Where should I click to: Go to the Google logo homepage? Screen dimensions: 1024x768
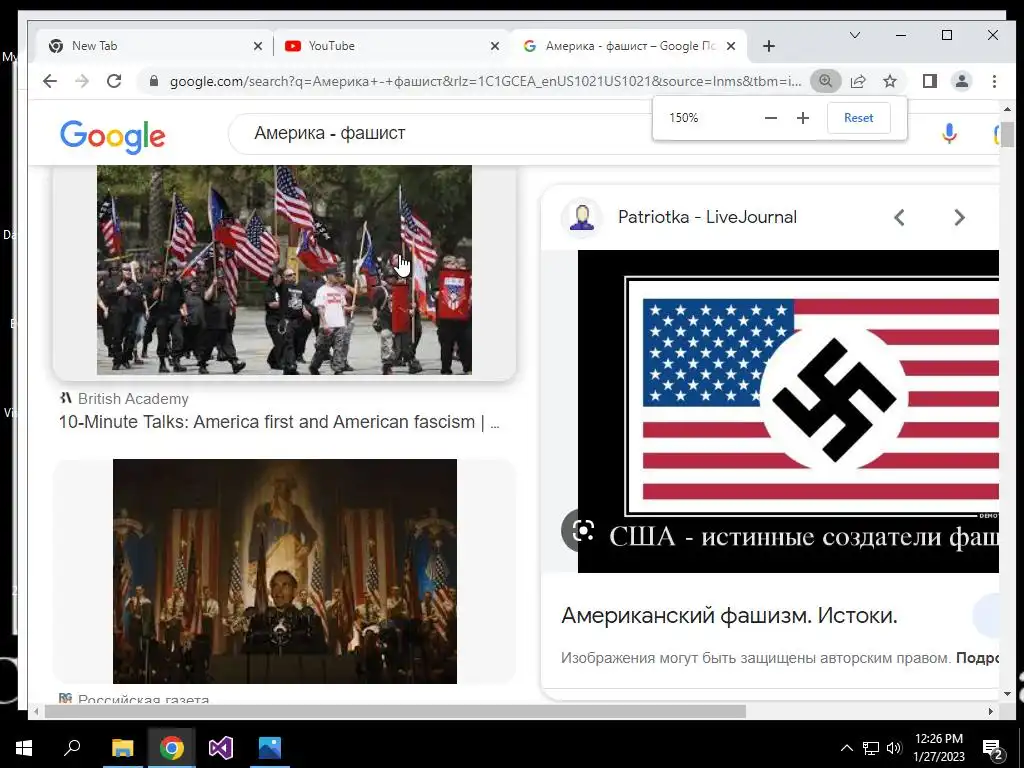(112, 136)
